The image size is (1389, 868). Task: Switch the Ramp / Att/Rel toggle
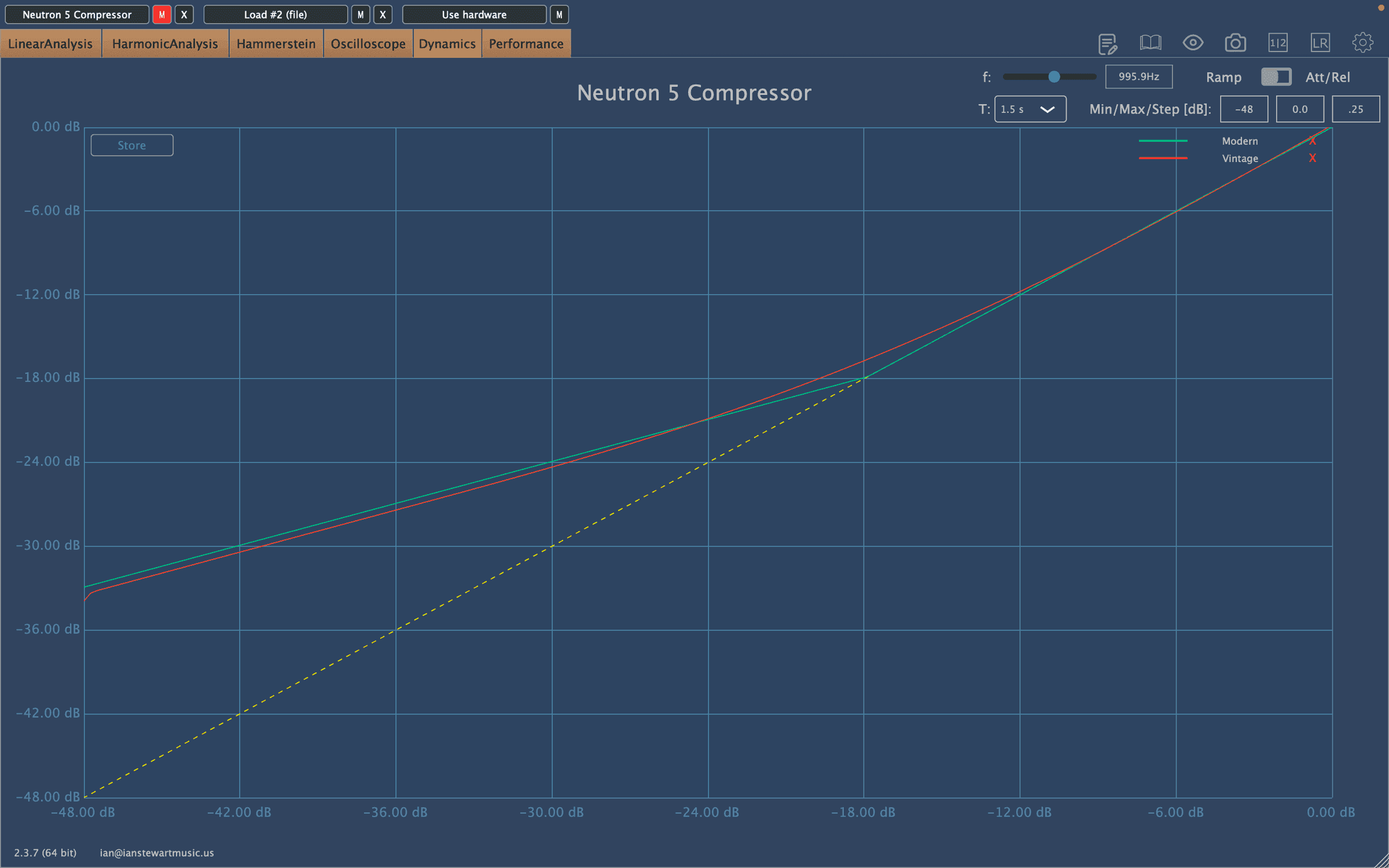coord(1276,77)
